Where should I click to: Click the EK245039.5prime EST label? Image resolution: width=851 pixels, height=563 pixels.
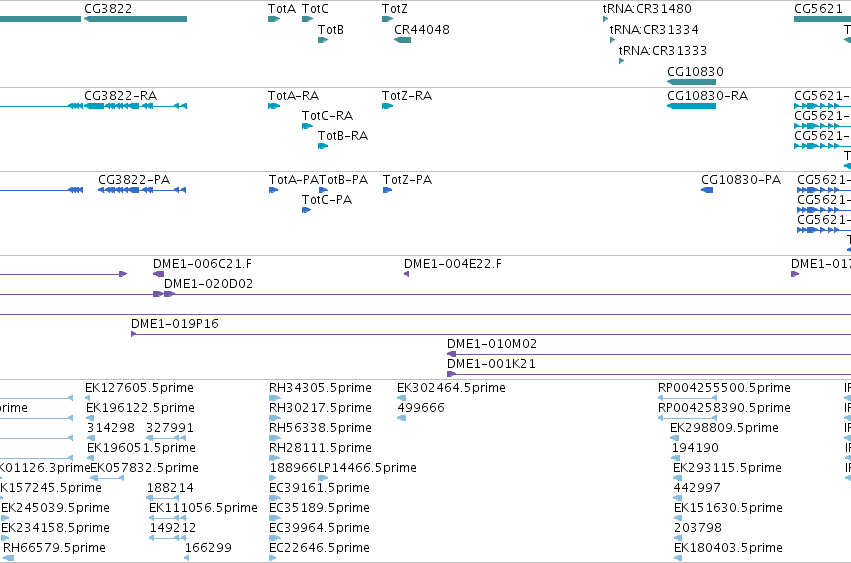click(55, 508)
